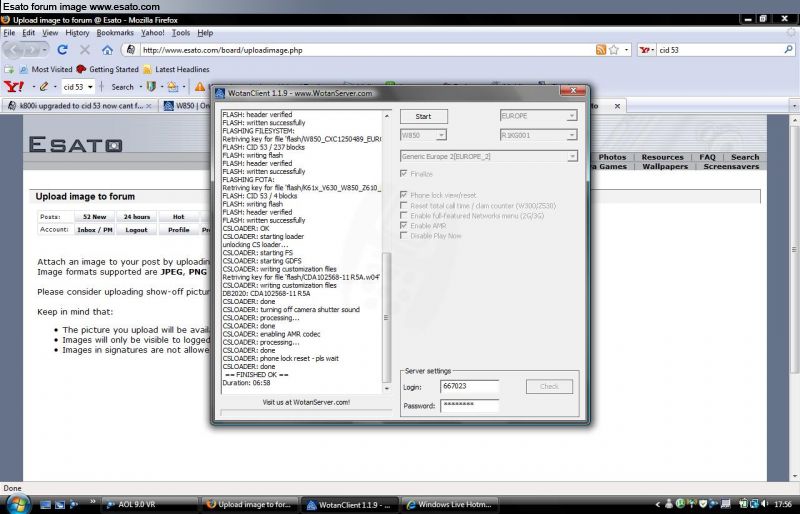Click the Yahoo search engine icon
The height and width of the screenshot is (514, 800).
645,50
